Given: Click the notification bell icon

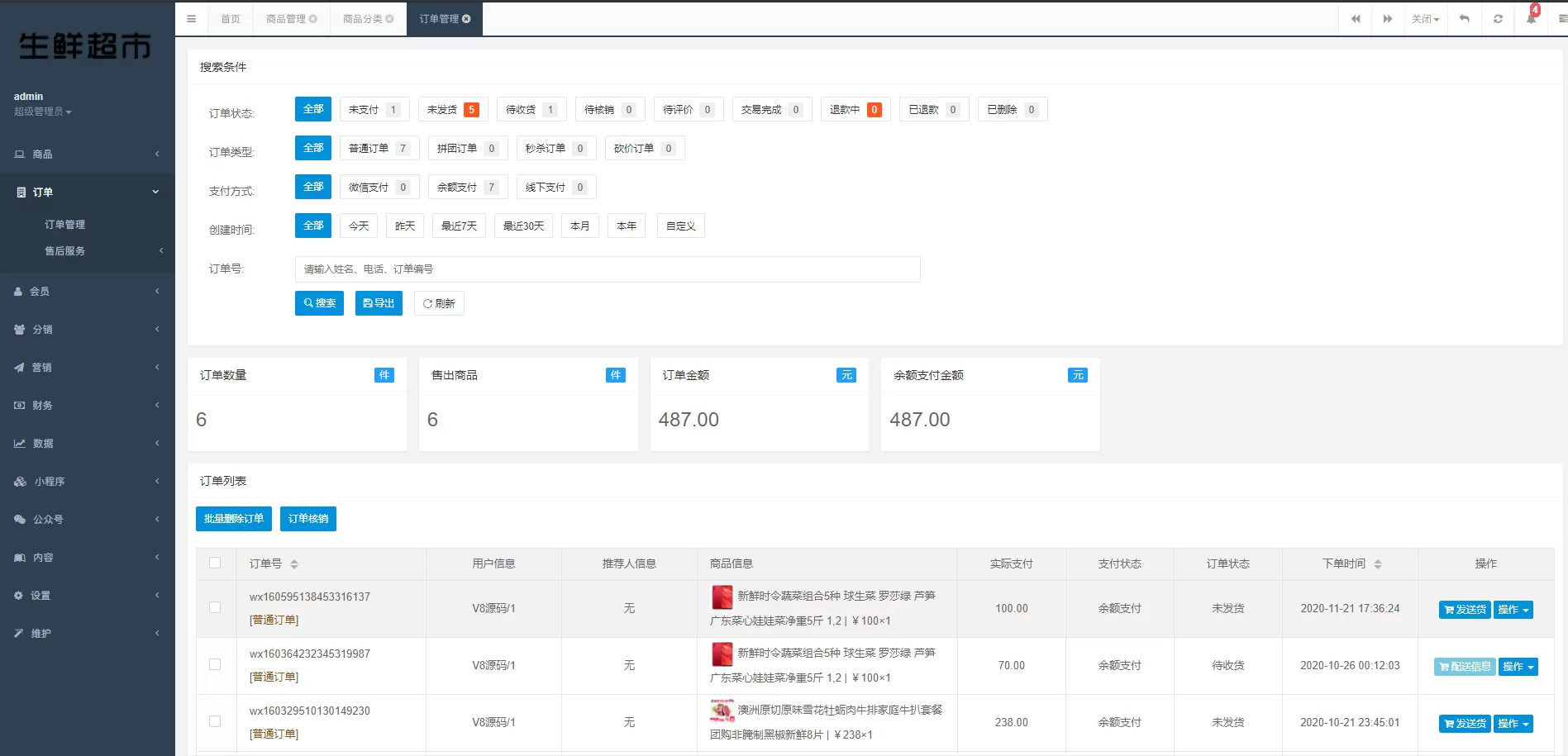Looking at the screenshot, I should click(x=1531, y=18).
